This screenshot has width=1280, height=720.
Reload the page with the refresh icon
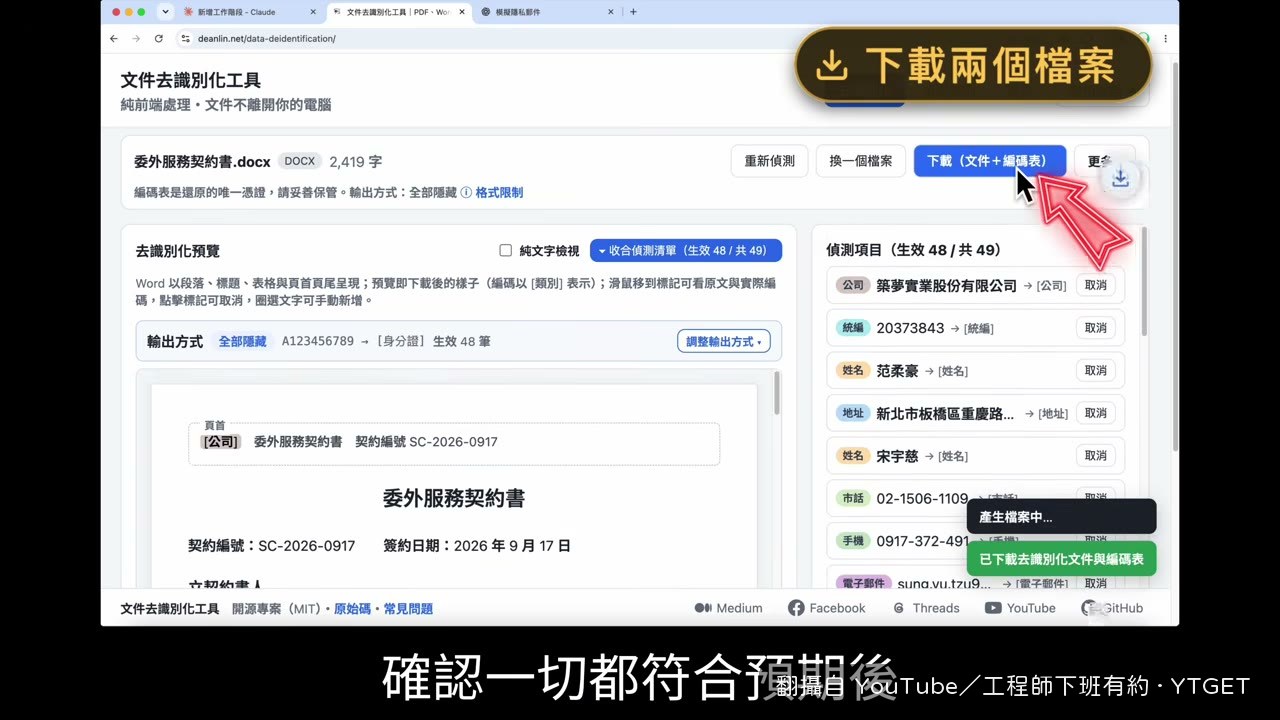click(x=159, y=38)
